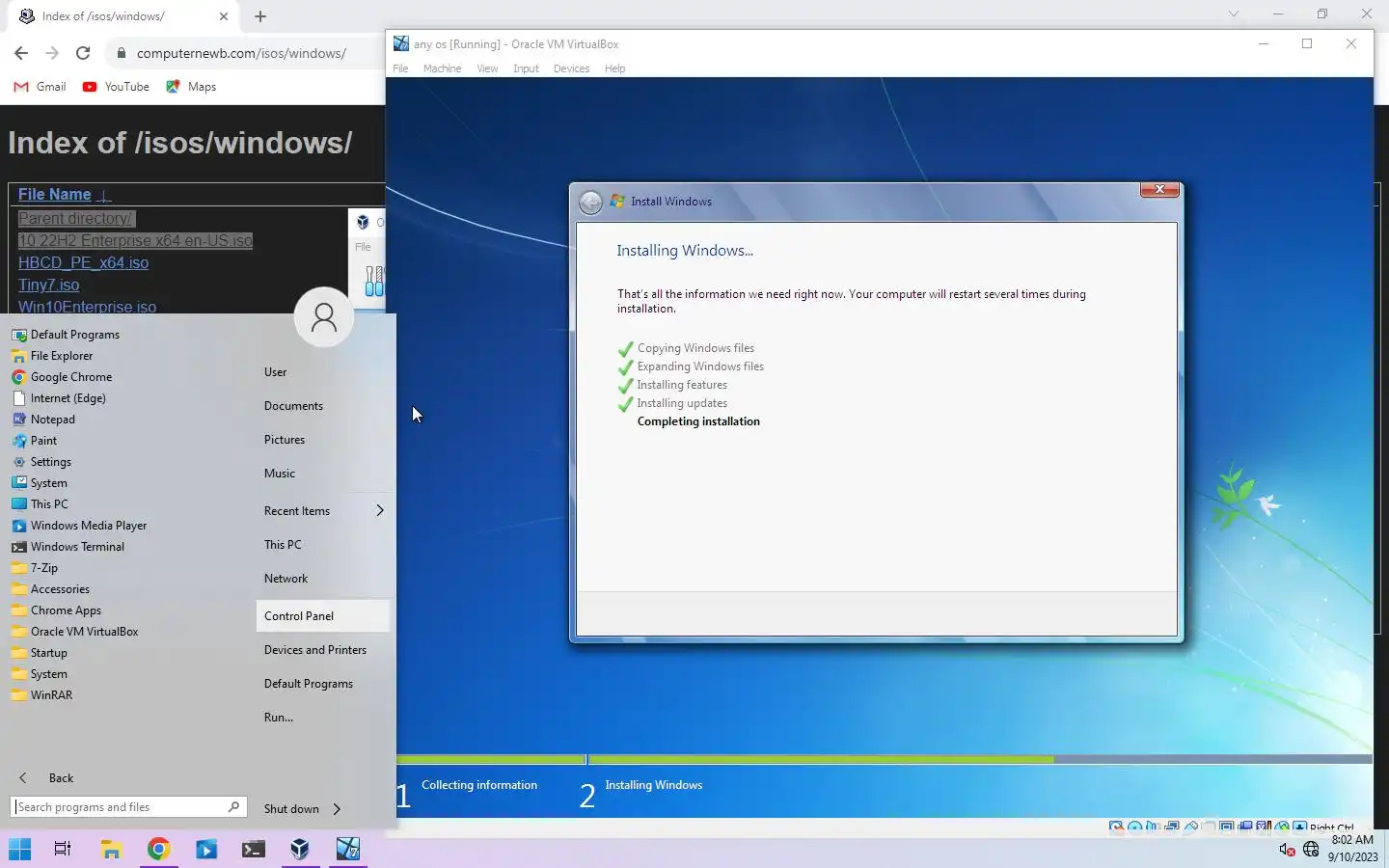Click the Collecting information progress segment
This screenshot has height=868, width=1389.
(491, 759)
